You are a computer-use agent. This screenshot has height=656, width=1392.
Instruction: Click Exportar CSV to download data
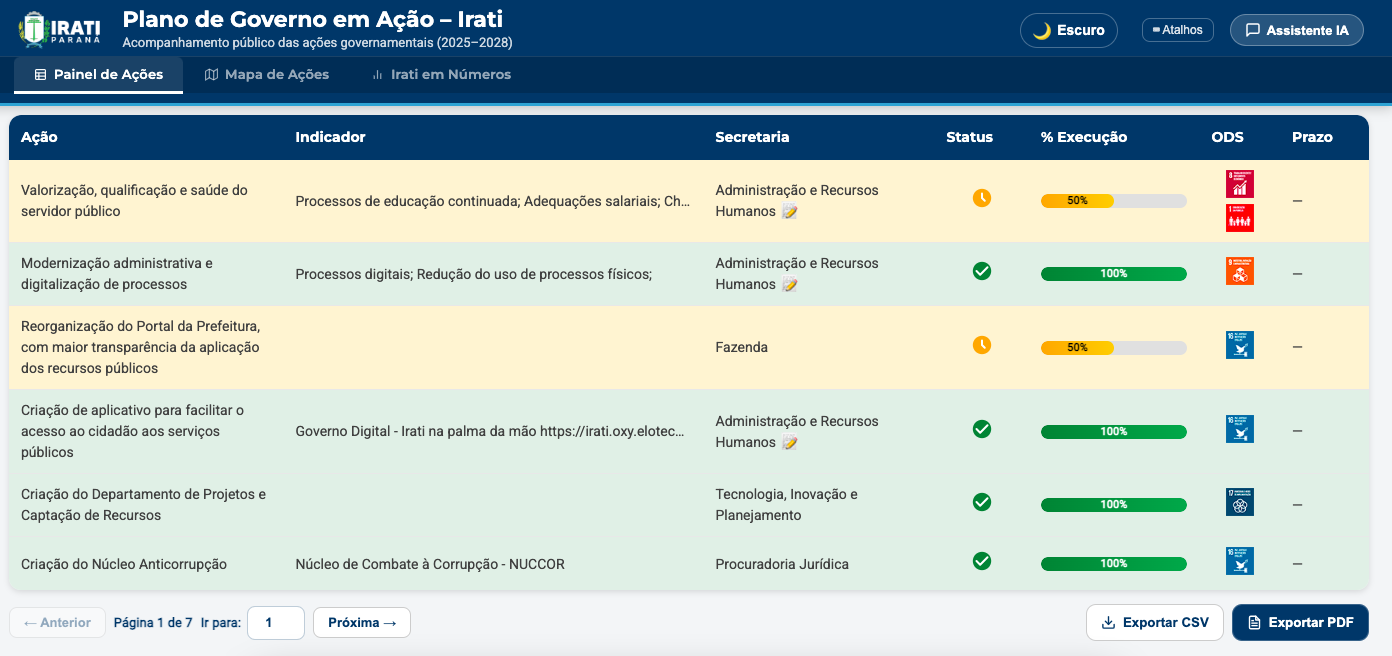coord(1155,622)
